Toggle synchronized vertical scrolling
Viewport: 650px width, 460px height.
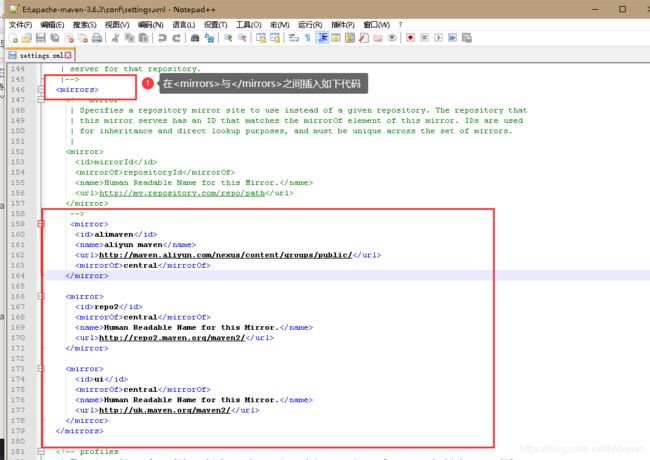[261, 38]
